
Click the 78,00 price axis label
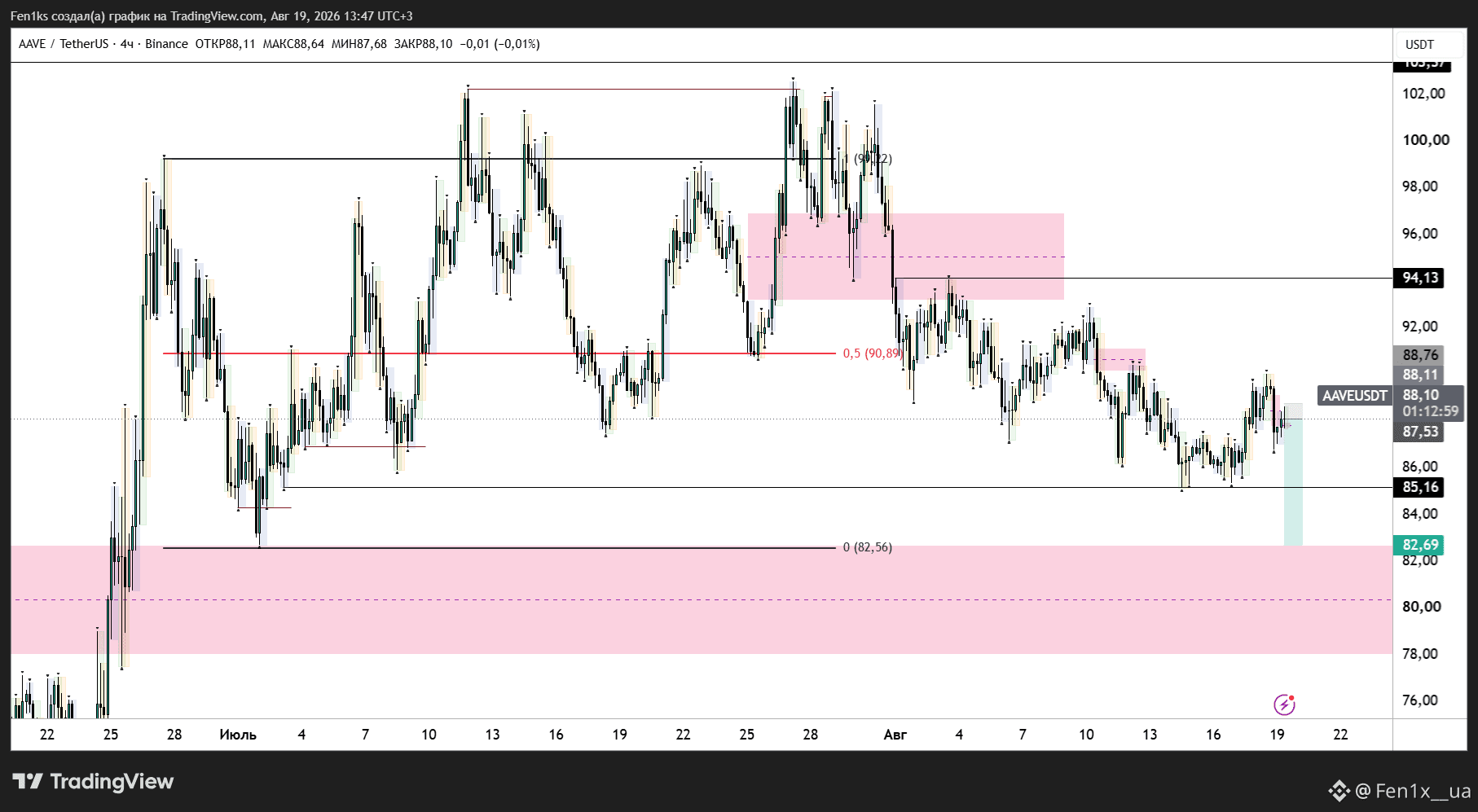(x=1419, y=654)
